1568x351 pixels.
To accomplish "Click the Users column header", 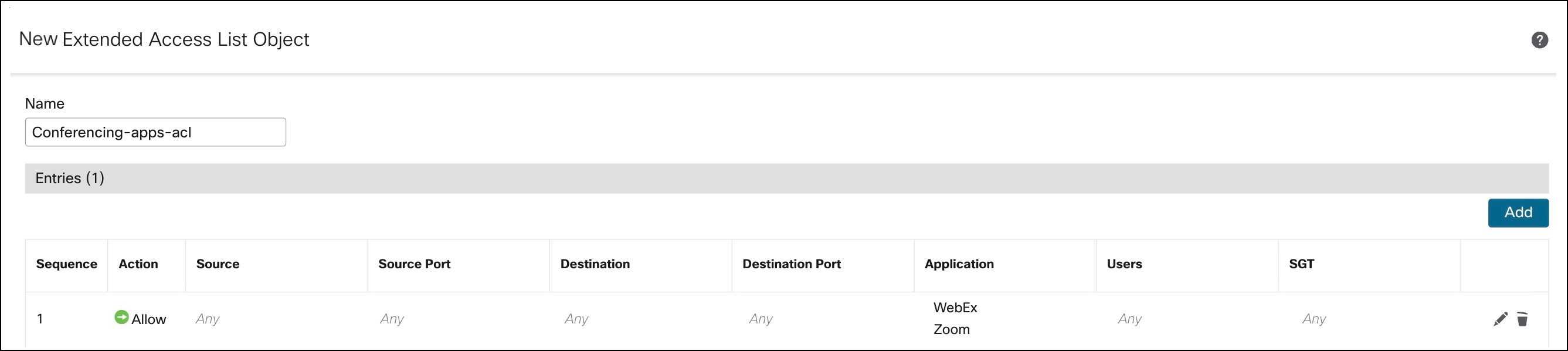I will pos(1124,264).
